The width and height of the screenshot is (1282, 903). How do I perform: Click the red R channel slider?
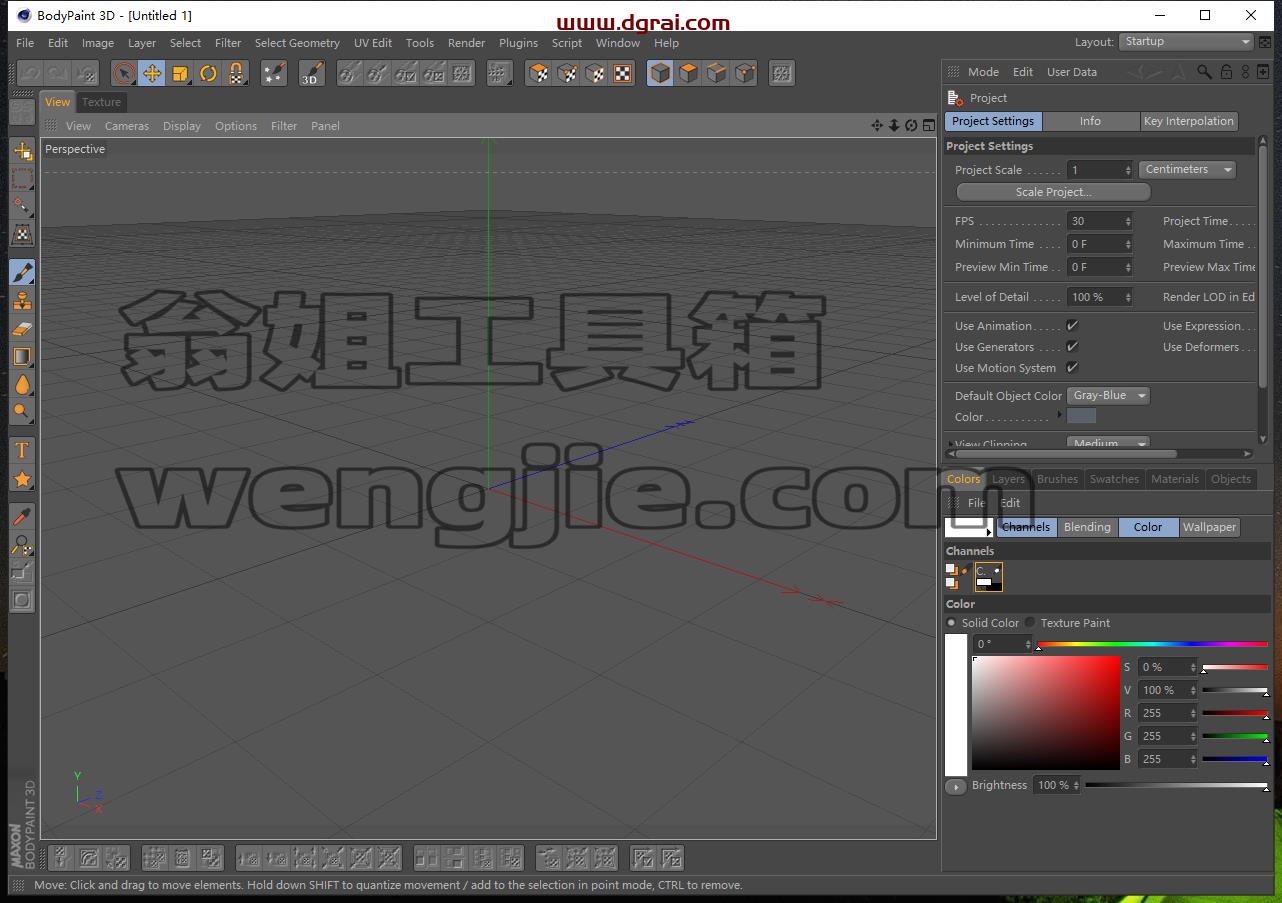1235,713
